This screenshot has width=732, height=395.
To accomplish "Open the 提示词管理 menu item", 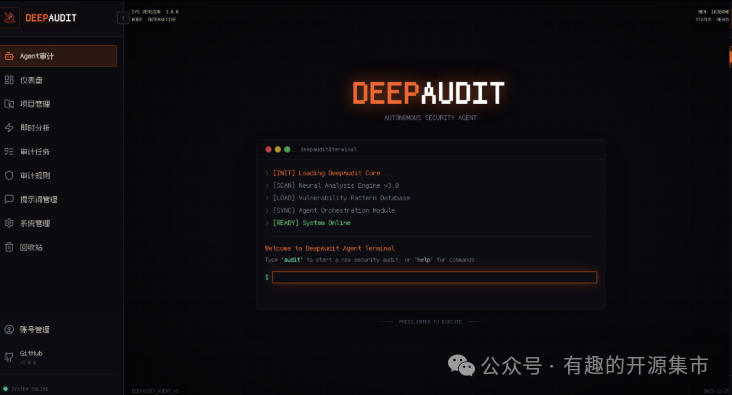I will click(58, 199).
